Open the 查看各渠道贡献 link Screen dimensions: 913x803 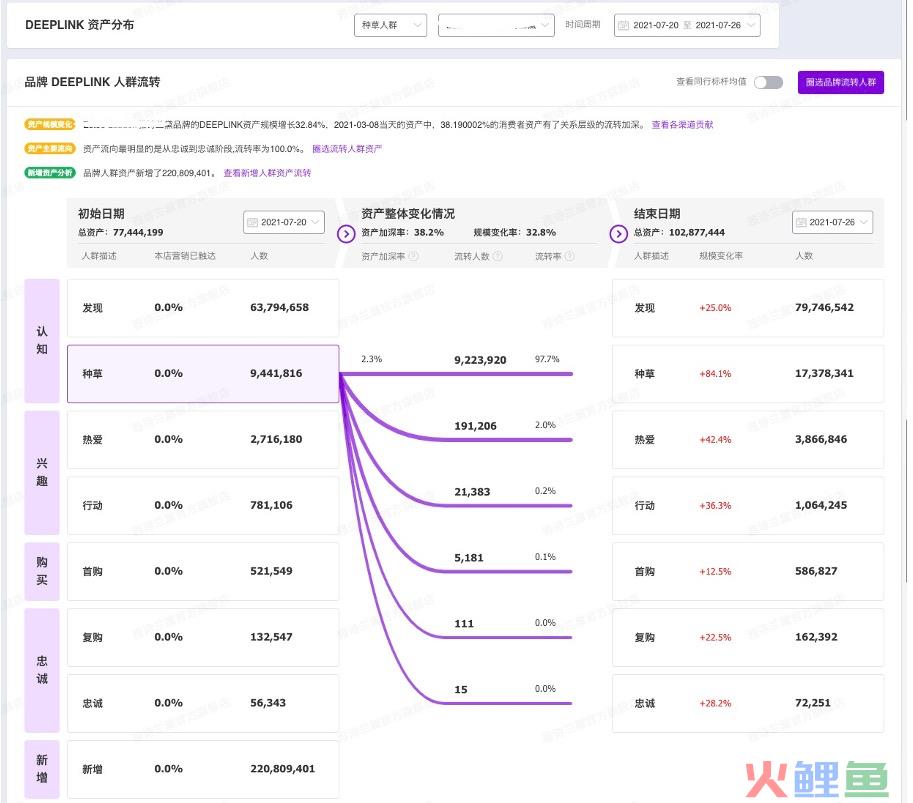point(682,125)
